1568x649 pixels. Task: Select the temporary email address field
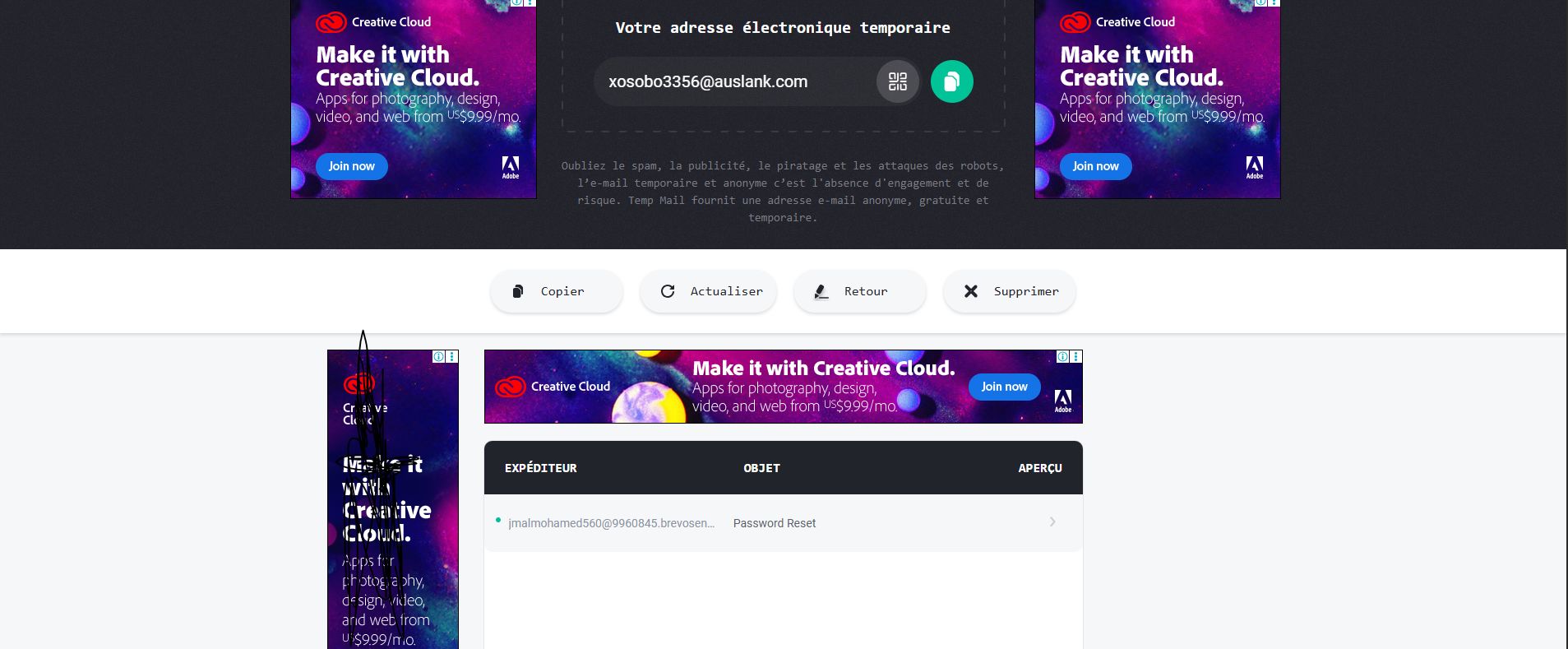pyautogui.click(x=732, y=81)
